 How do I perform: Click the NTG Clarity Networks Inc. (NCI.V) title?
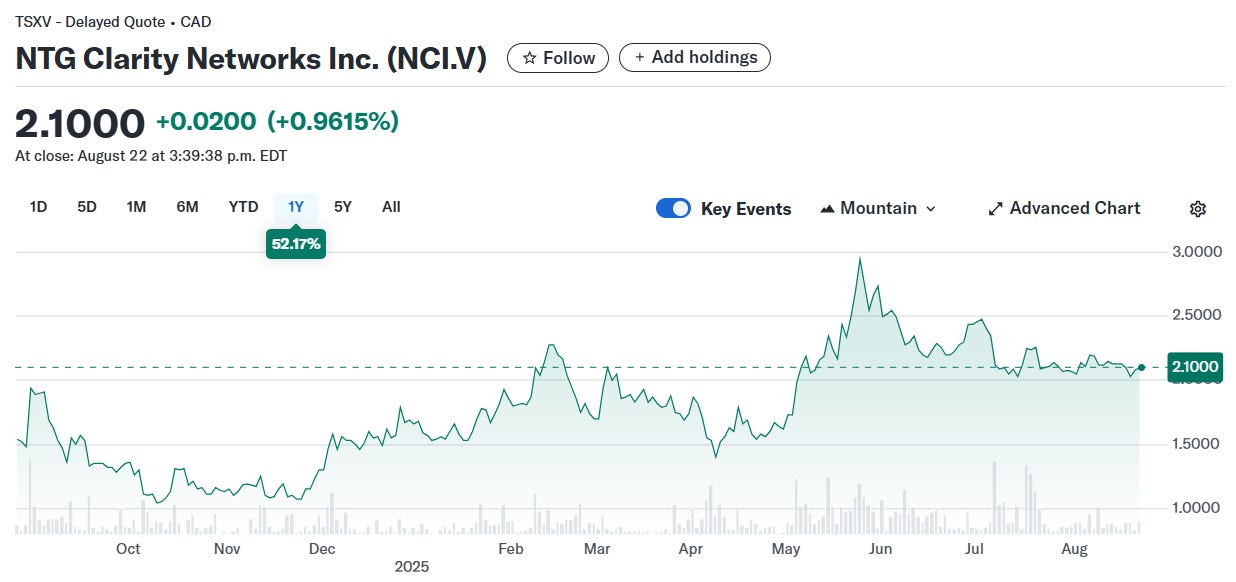click(251, 59)
